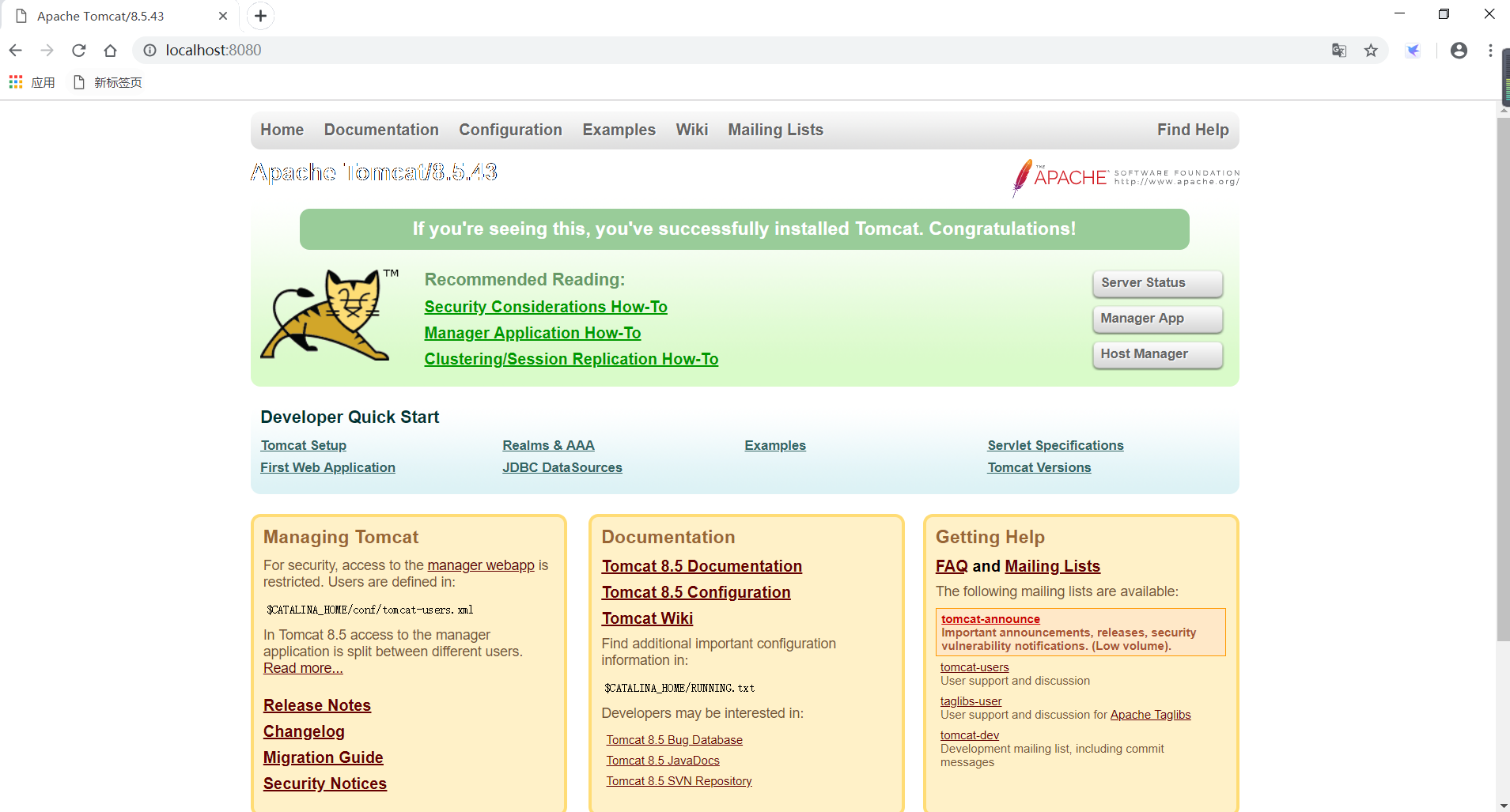Open Home in the Tomcat nav bar

pos(282,130)
